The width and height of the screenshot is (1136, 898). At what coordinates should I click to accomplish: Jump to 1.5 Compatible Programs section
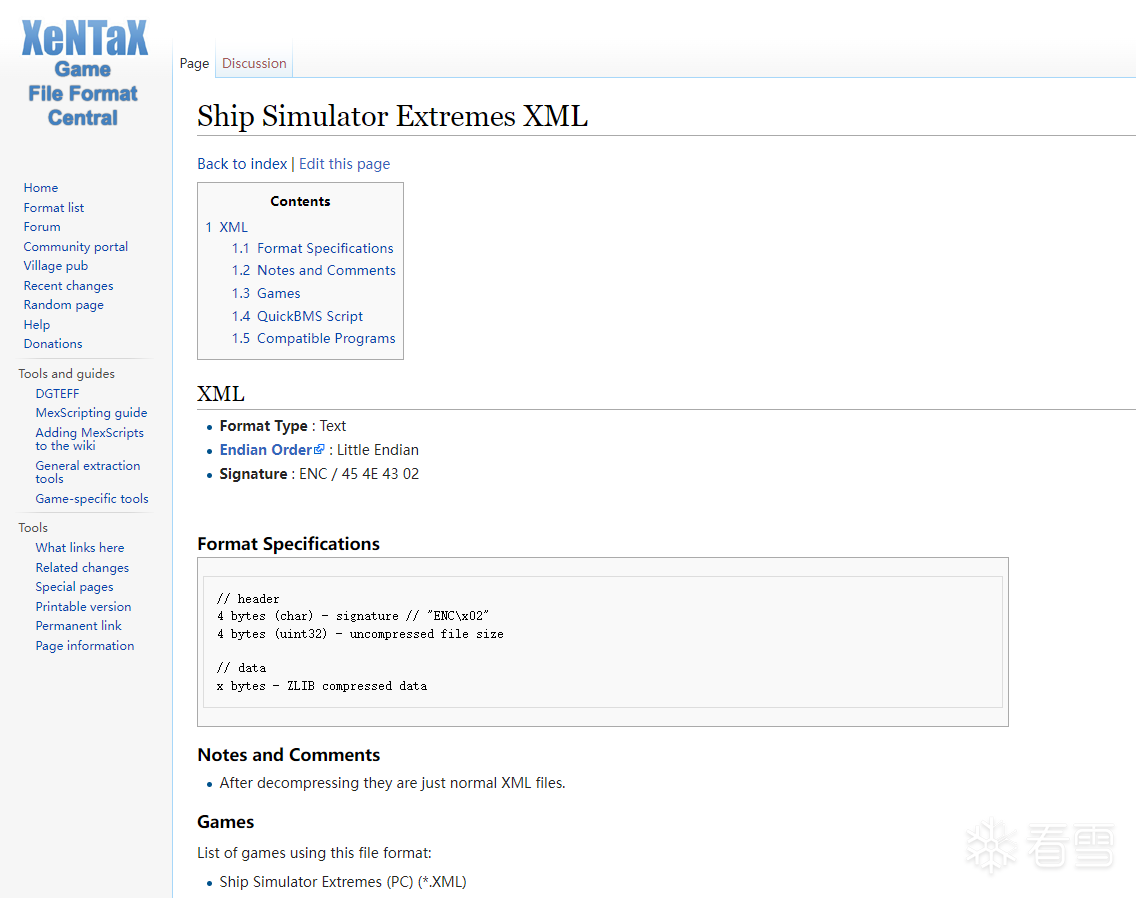pos(314,338)
